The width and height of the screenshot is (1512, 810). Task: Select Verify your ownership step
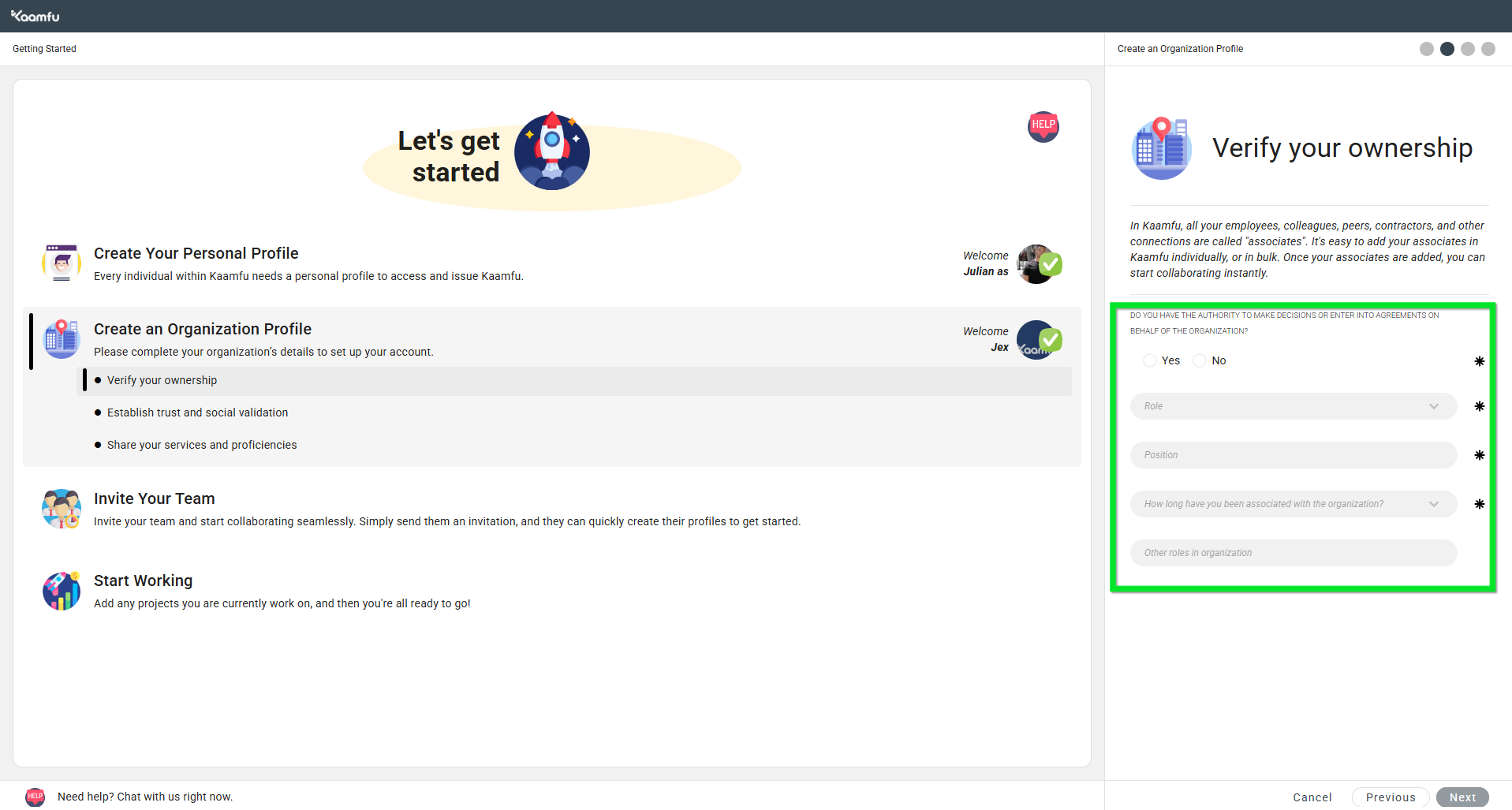(162, 380)
